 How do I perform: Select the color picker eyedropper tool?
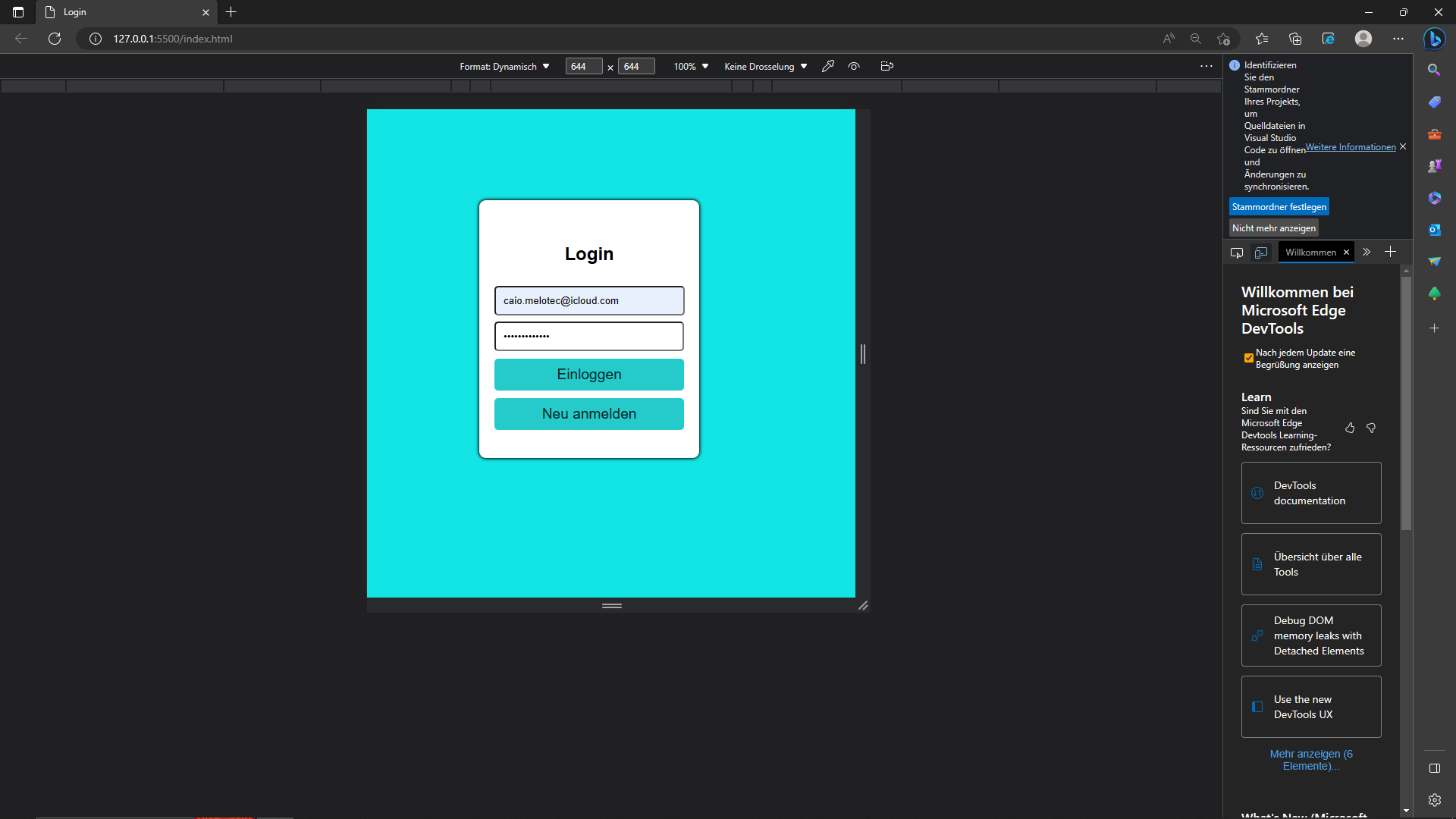[827, 66]
